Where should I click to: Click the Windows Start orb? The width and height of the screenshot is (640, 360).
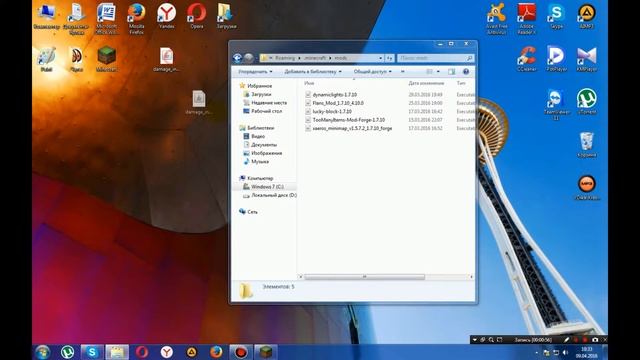(x=43, y=352)
